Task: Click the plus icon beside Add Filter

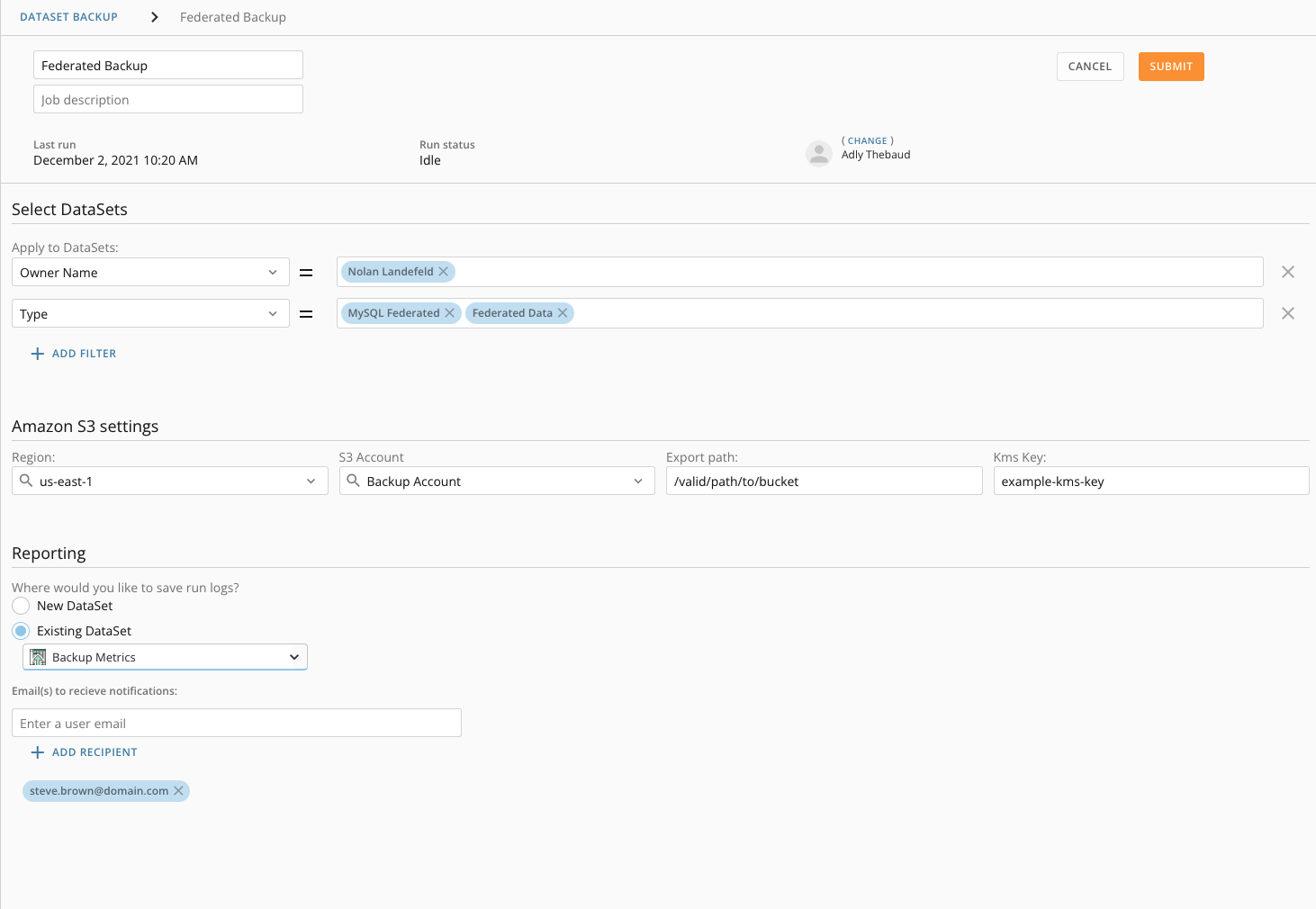Action: coord(38,354)
